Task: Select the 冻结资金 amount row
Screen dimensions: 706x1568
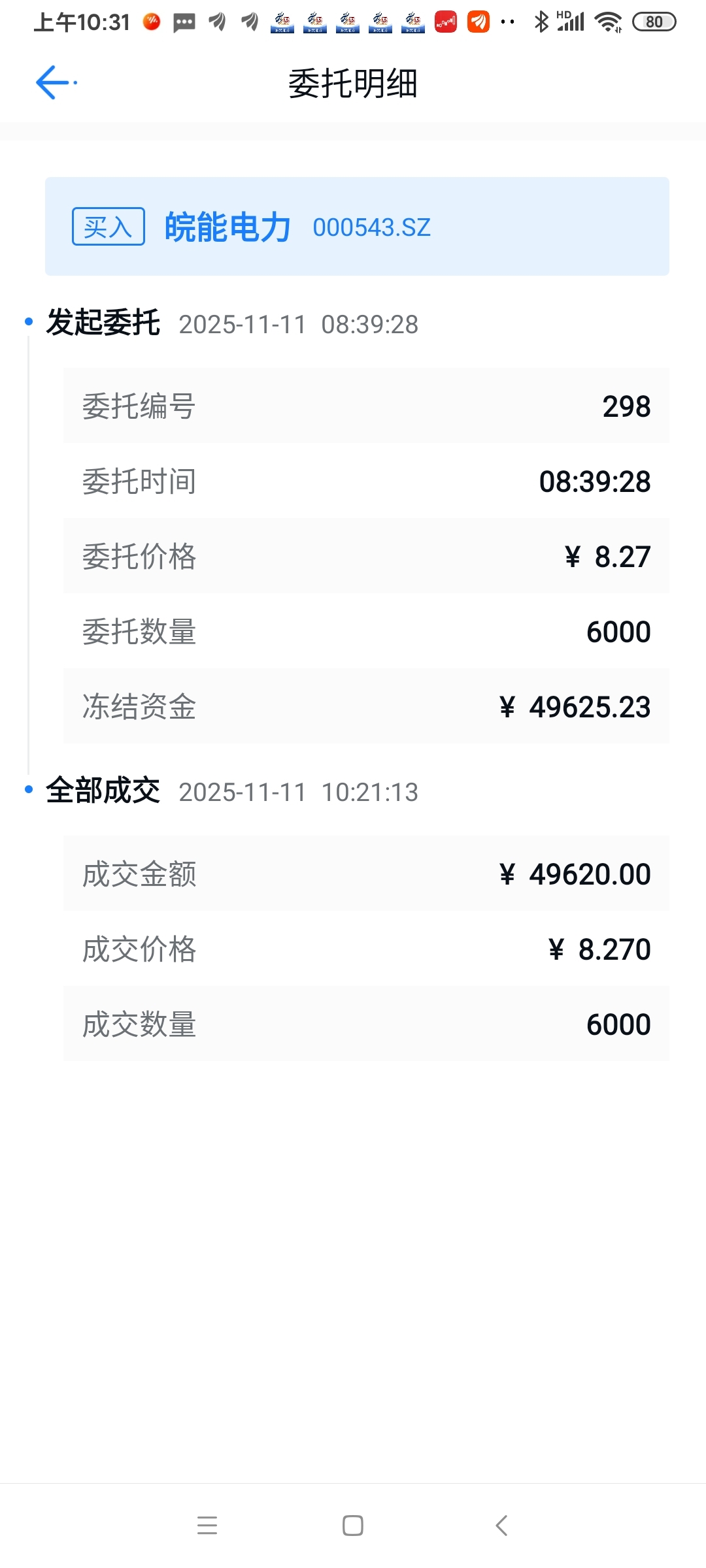Action: point(366,706)
